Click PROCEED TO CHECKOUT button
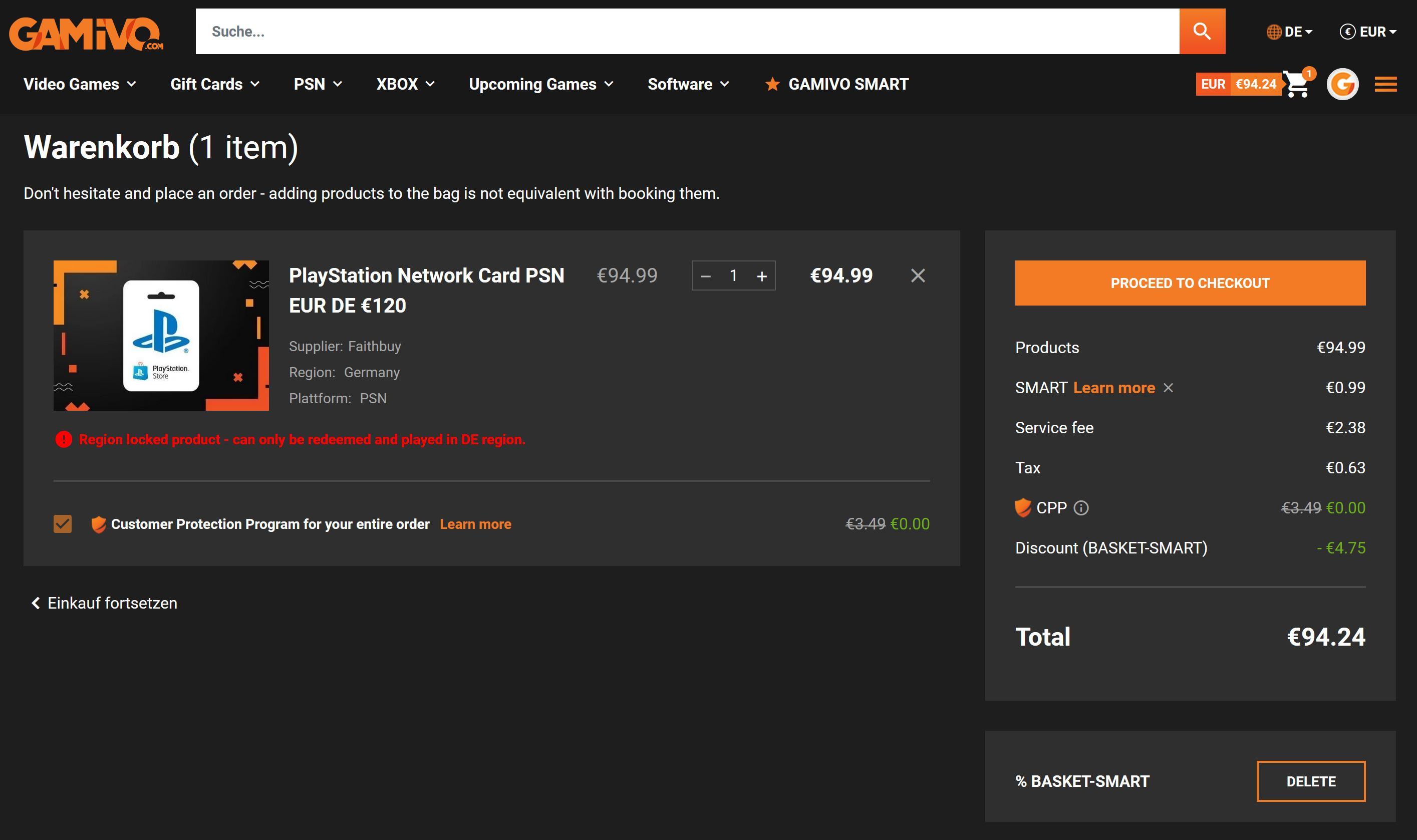This screenshot has width=1417, height=840. (1190, 283)
